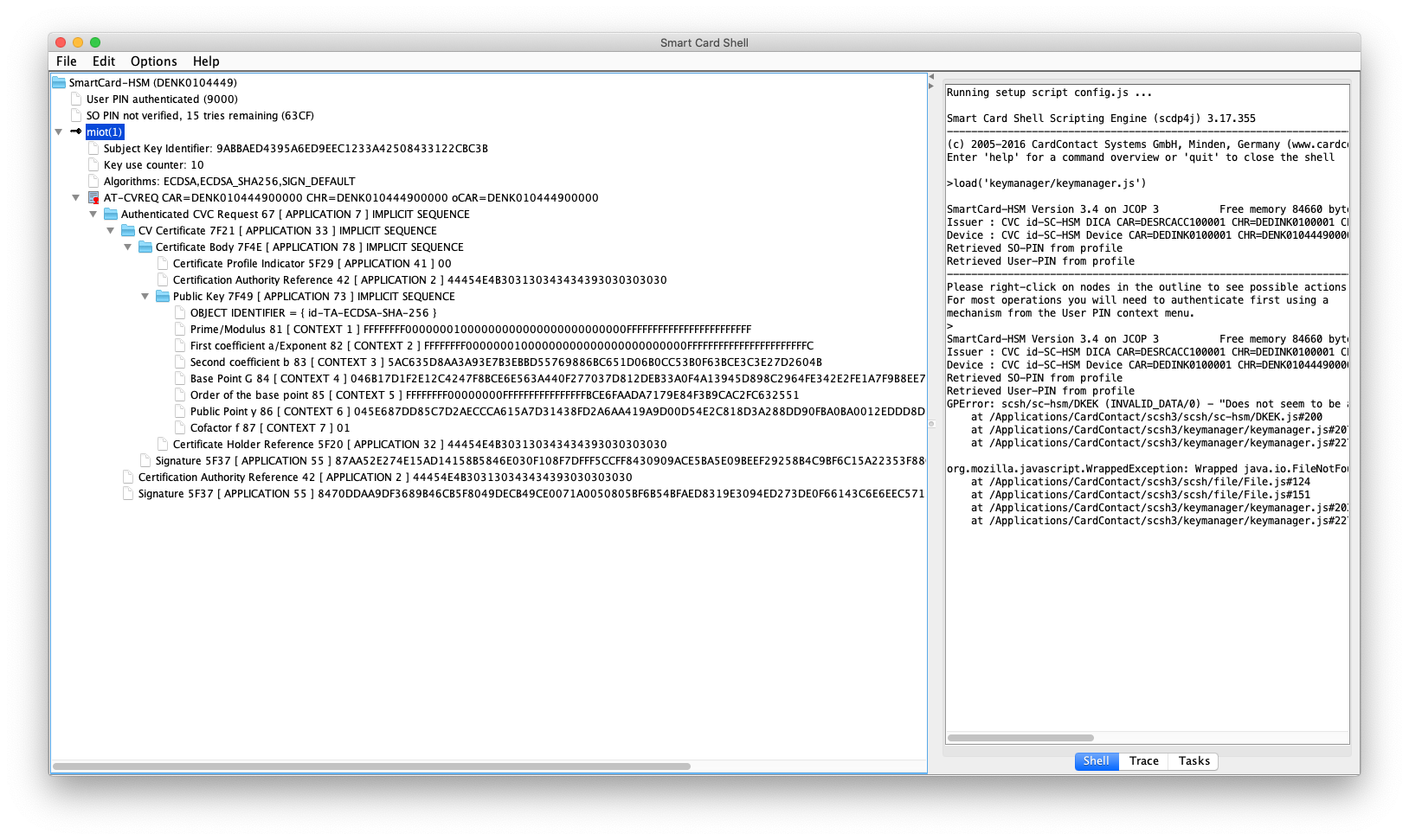Click document icon of Subject Key Identifier
The height and width of the screenshot is (840, 1409).
93,148
